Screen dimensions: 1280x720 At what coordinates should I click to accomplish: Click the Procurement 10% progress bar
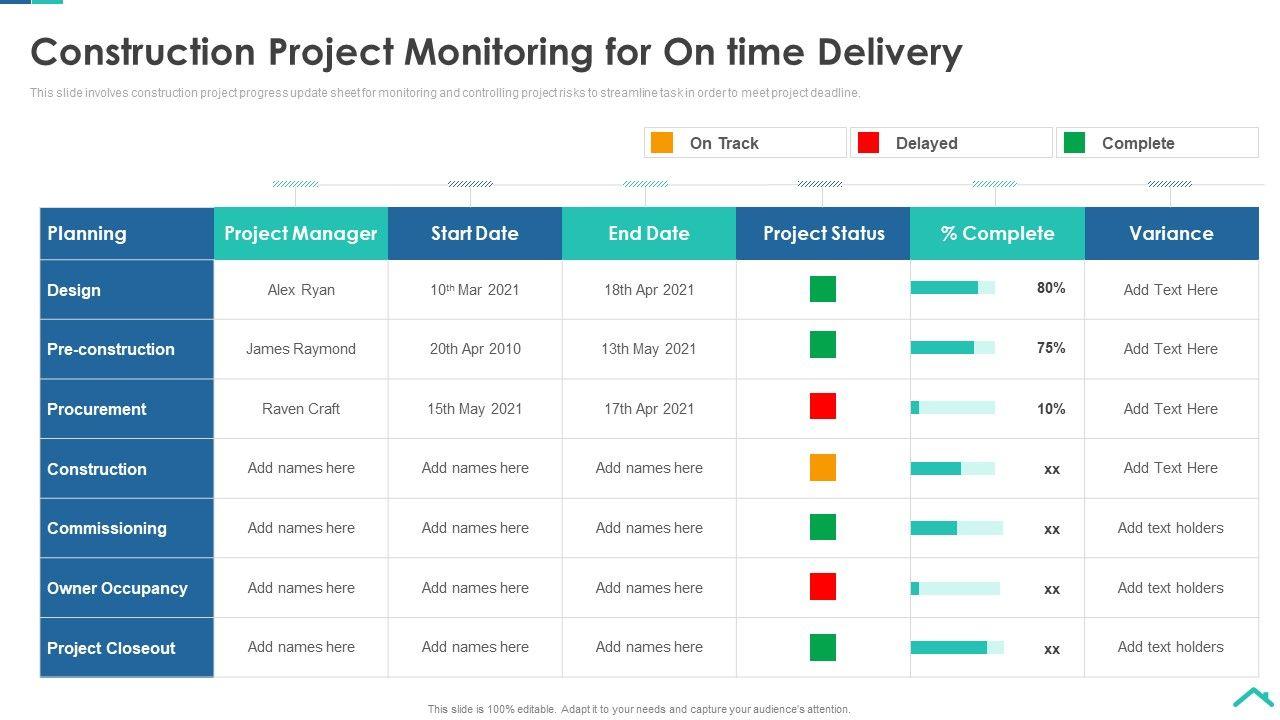952,408
